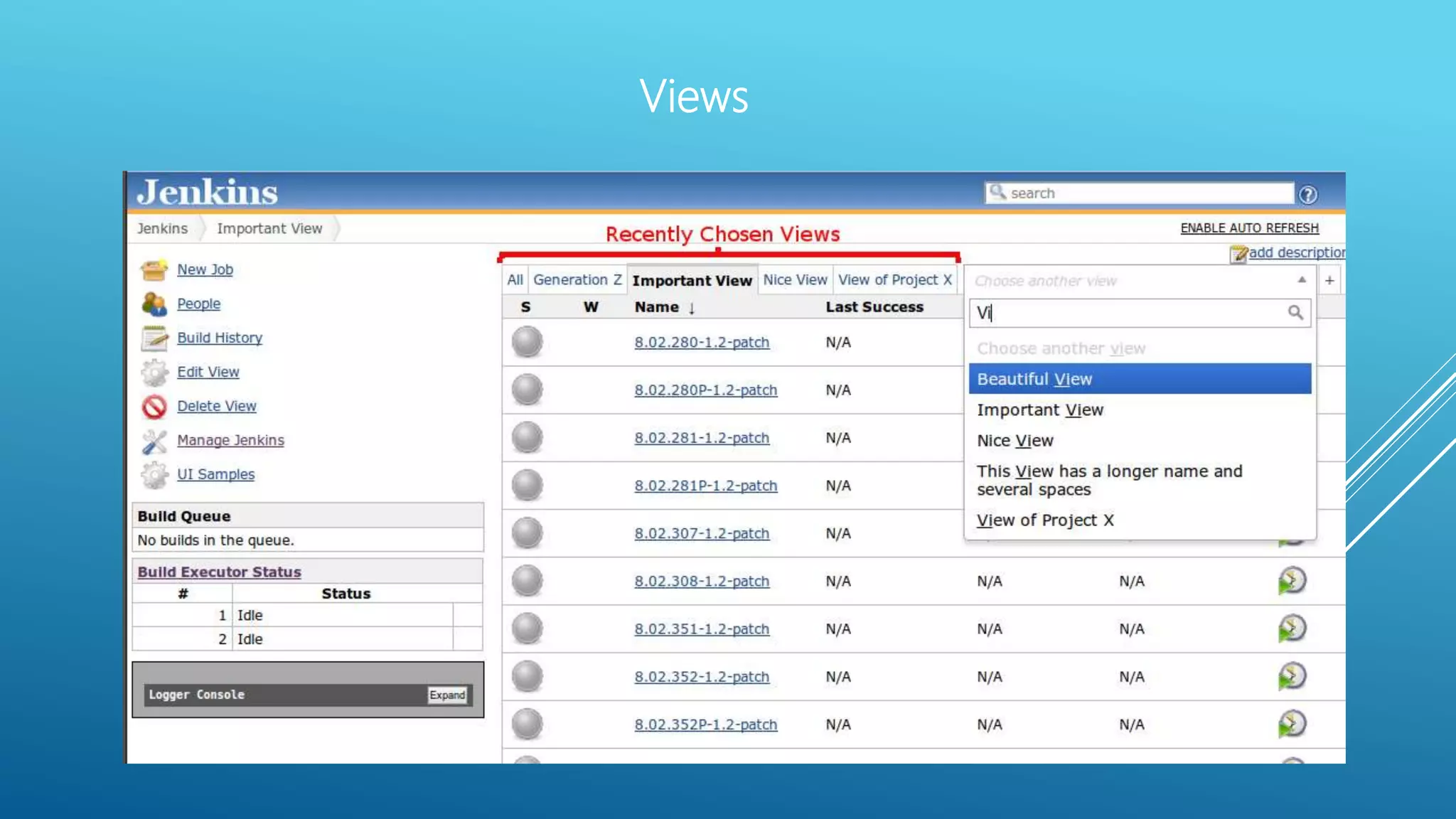Collapse the Choose another view dropdown
Screen dimensions: 1456x819
click(x=1301, y=280)
